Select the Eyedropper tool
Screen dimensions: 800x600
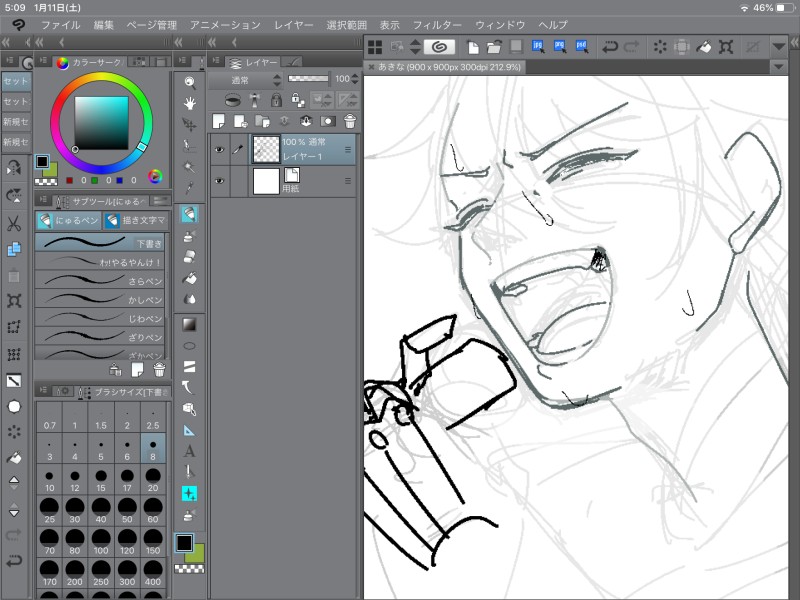pos(189,188)
